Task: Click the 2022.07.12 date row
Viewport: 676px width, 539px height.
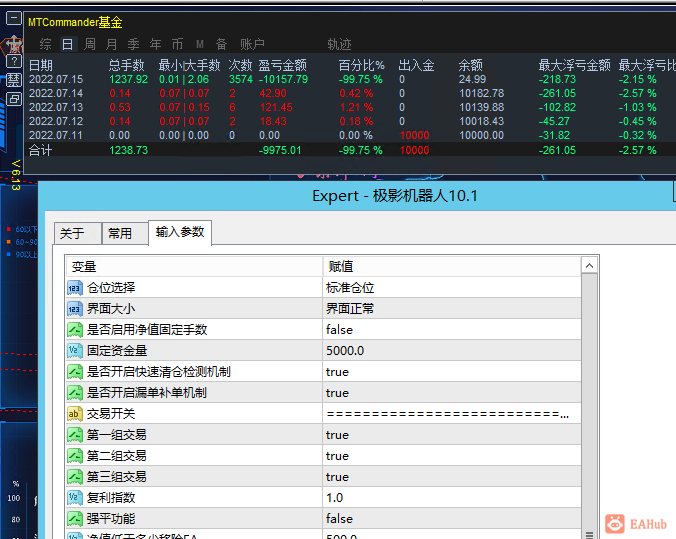Action: pyautogui.click(x=56, y=122)
